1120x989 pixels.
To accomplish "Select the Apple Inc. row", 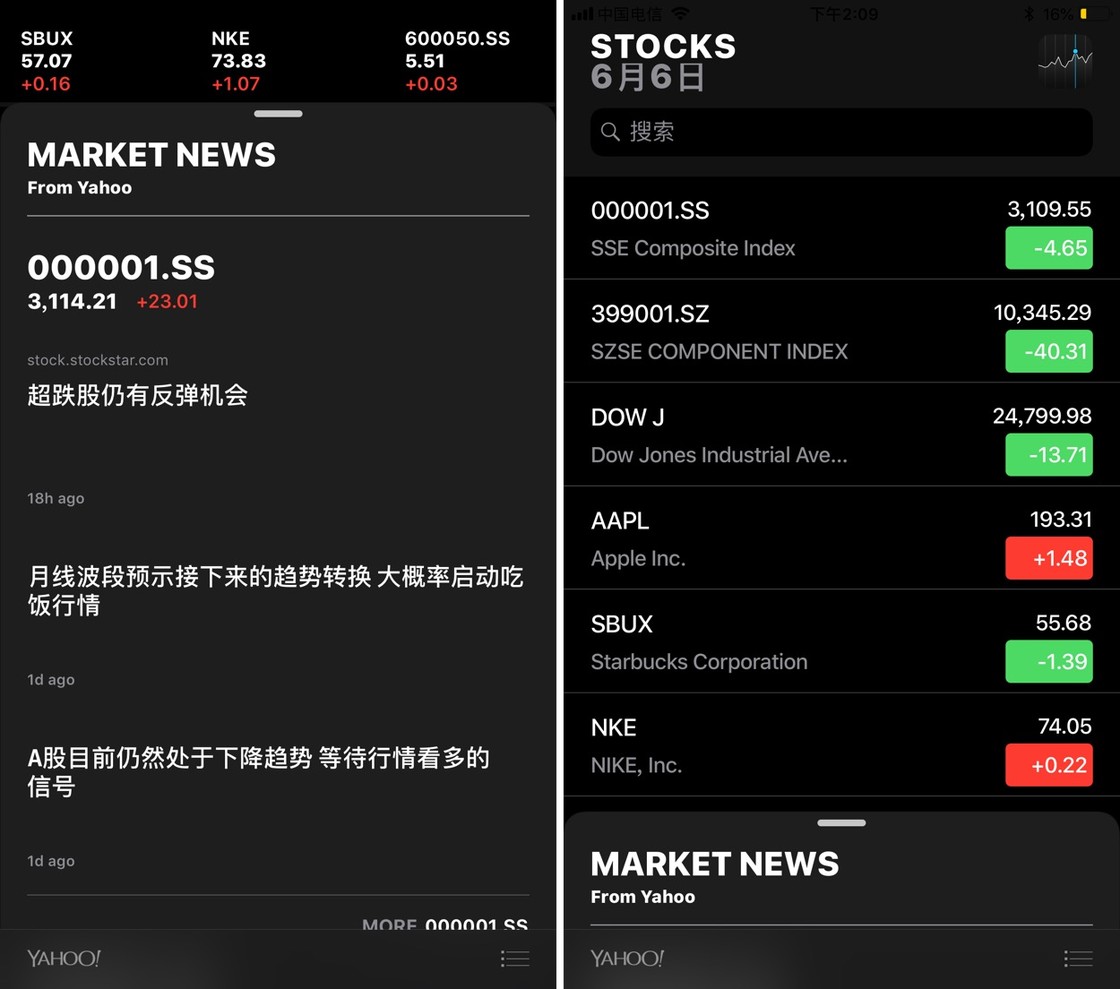I will (841, 538).
